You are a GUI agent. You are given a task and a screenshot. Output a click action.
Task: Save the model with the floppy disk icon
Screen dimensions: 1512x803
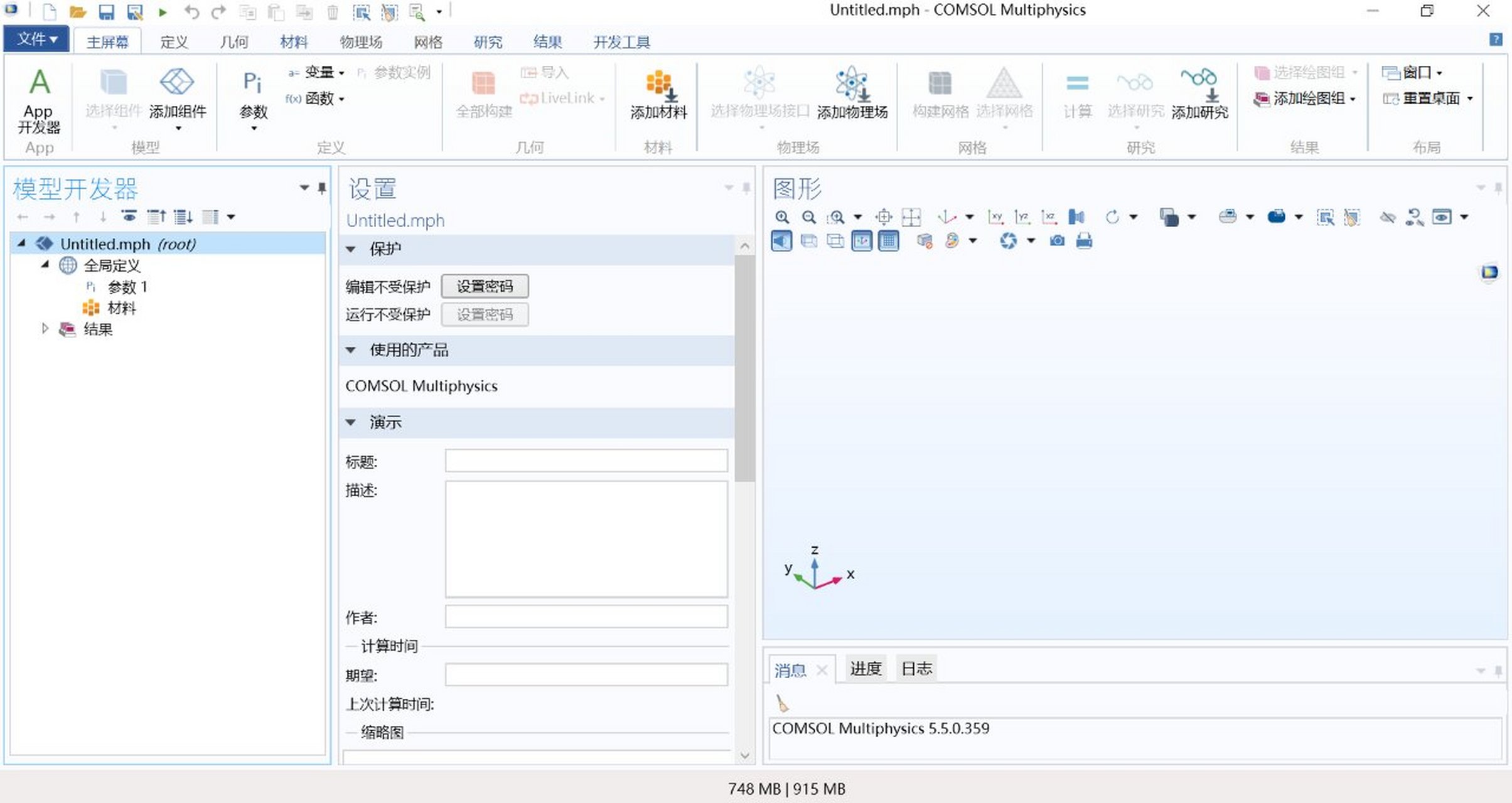pyautogui.click(x=106, y=11)
